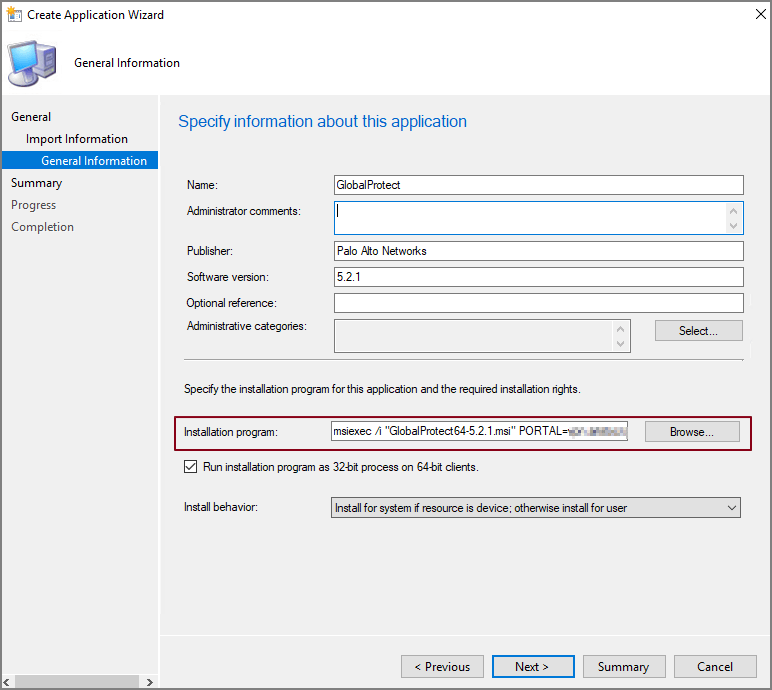Click the Summary button at bottom

point(624,666)
